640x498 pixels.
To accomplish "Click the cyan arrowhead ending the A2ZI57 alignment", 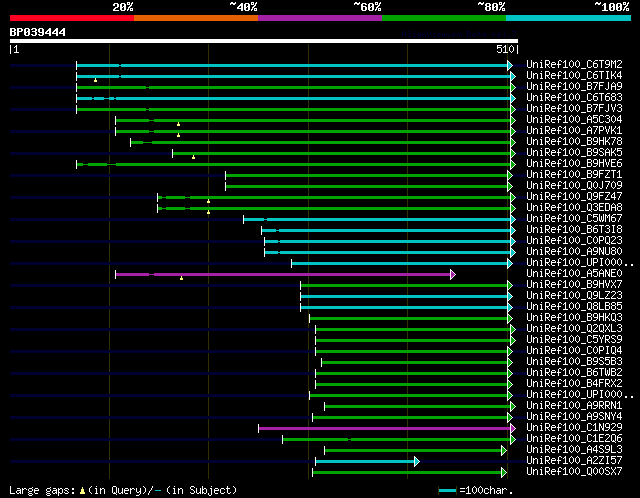I will tap(417, 461).
